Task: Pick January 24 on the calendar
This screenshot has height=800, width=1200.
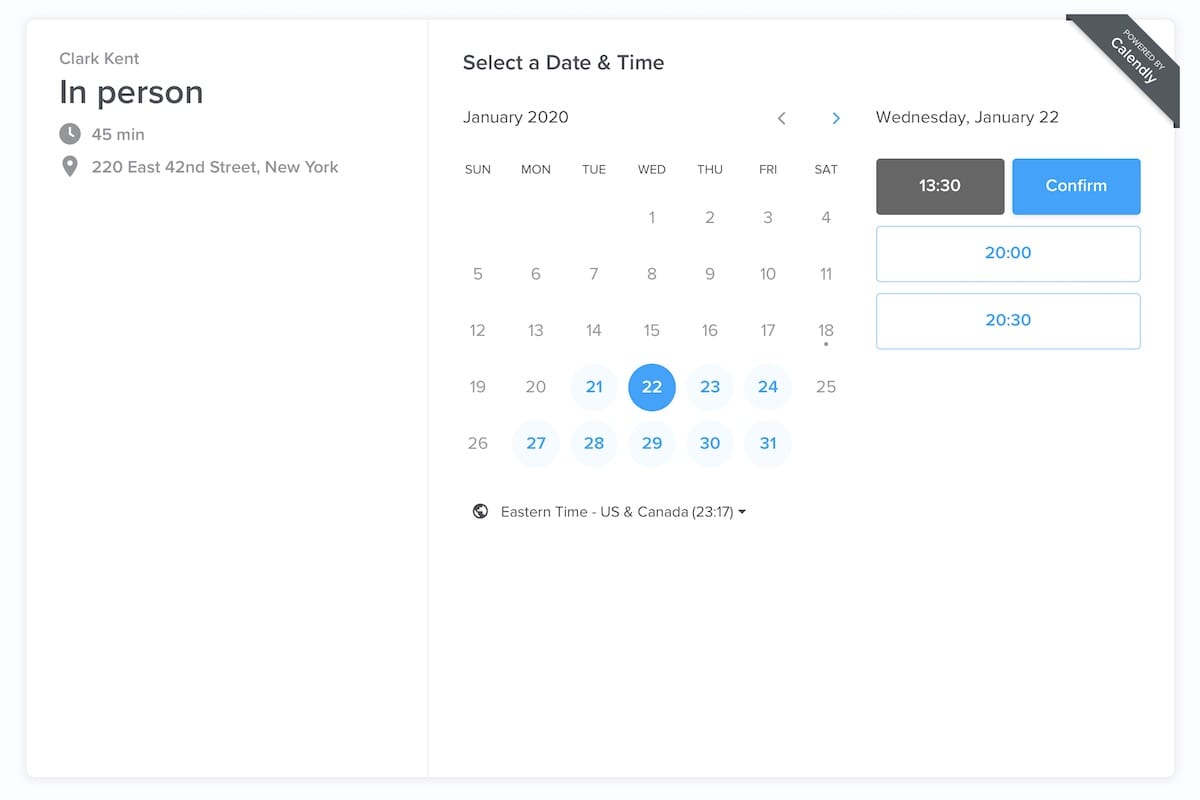Action: pos(768,387)
